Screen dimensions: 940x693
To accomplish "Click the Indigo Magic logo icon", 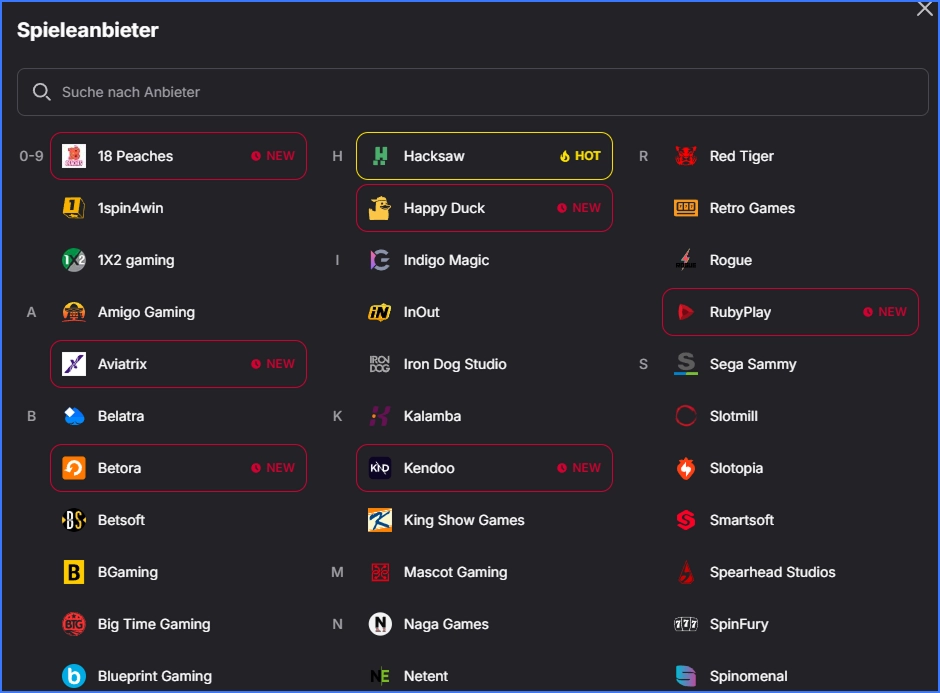I will 380,260.
